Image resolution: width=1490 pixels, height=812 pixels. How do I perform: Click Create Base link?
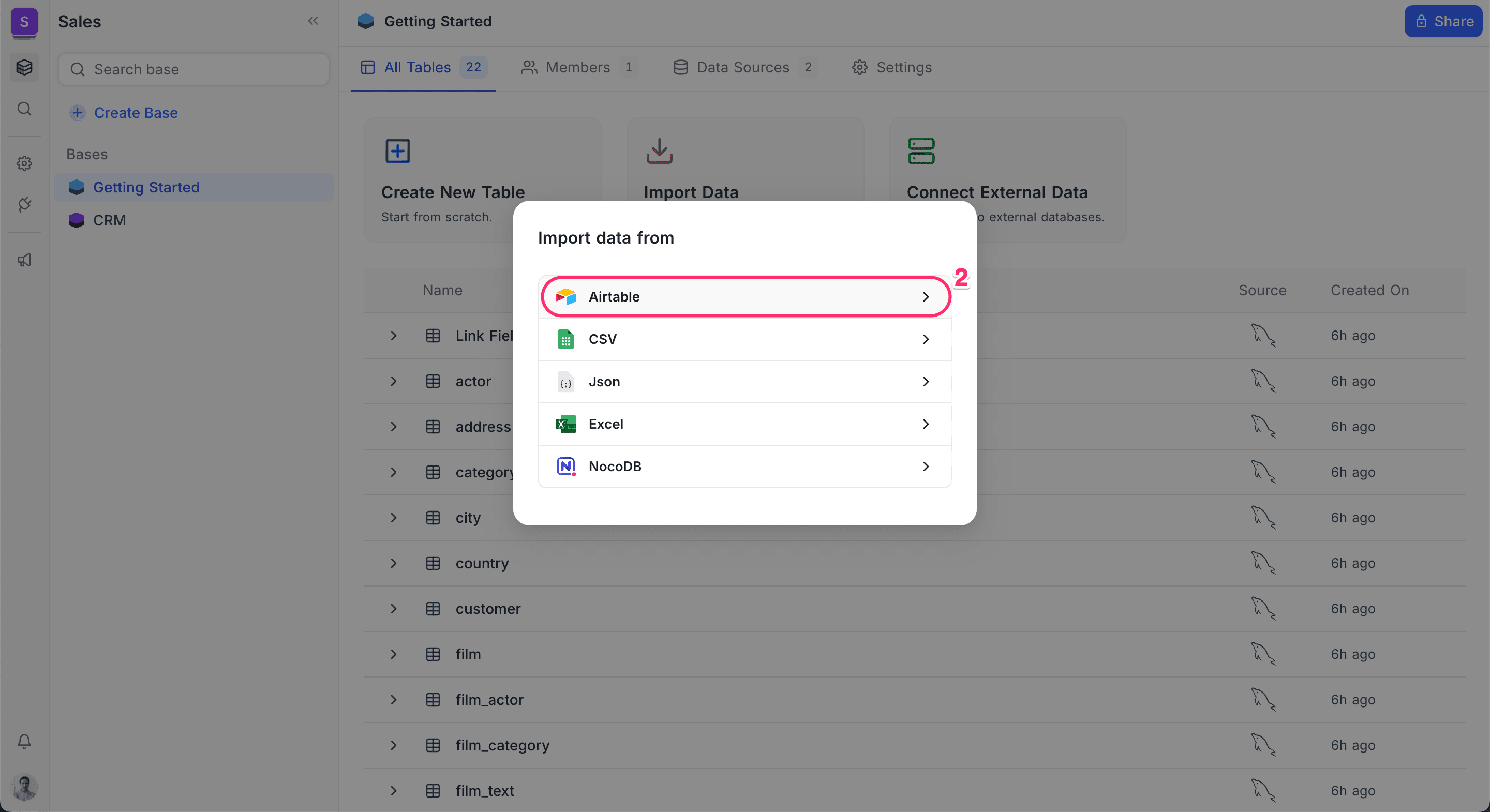pos(136,113)
